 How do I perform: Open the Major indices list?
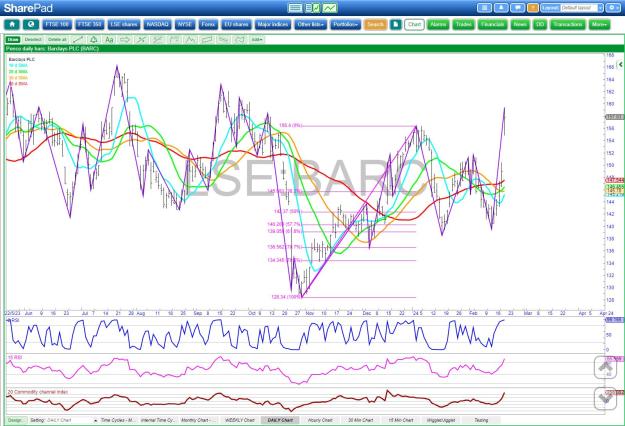click(x=273, y=24)
